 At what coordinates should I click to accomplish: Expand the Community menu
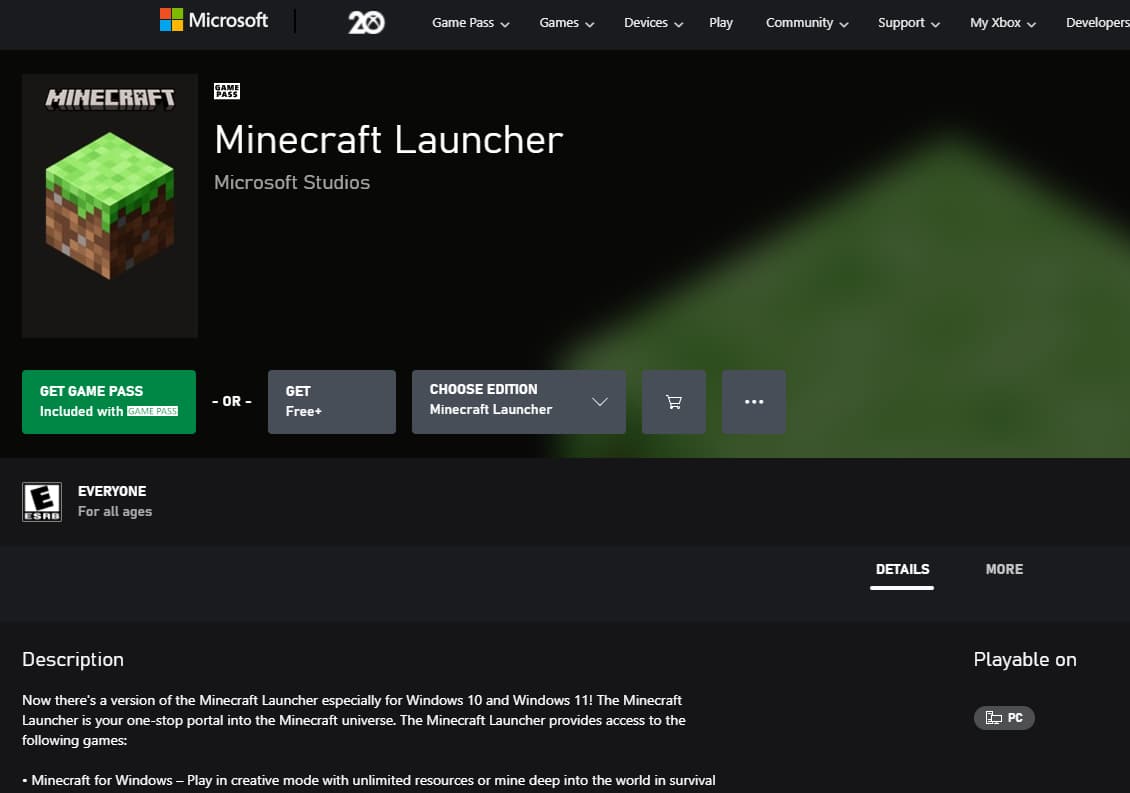(x=807, y=23)
